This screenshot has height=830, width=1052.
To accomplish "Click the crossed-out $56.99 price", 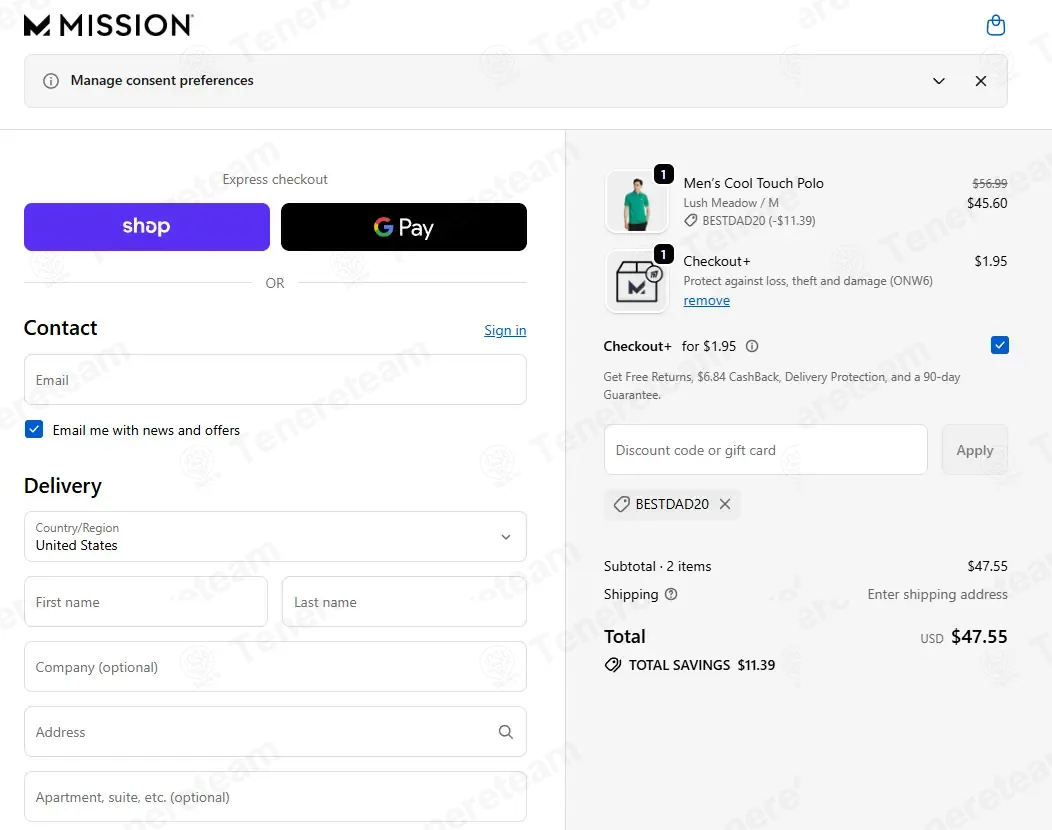I will (x=990, y=183).
